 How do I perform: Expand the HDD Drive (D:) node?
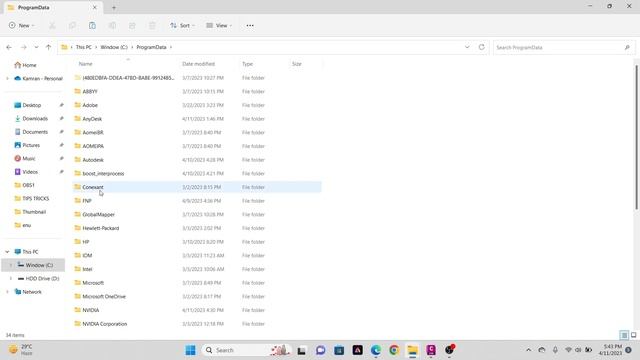pos(11,278)
